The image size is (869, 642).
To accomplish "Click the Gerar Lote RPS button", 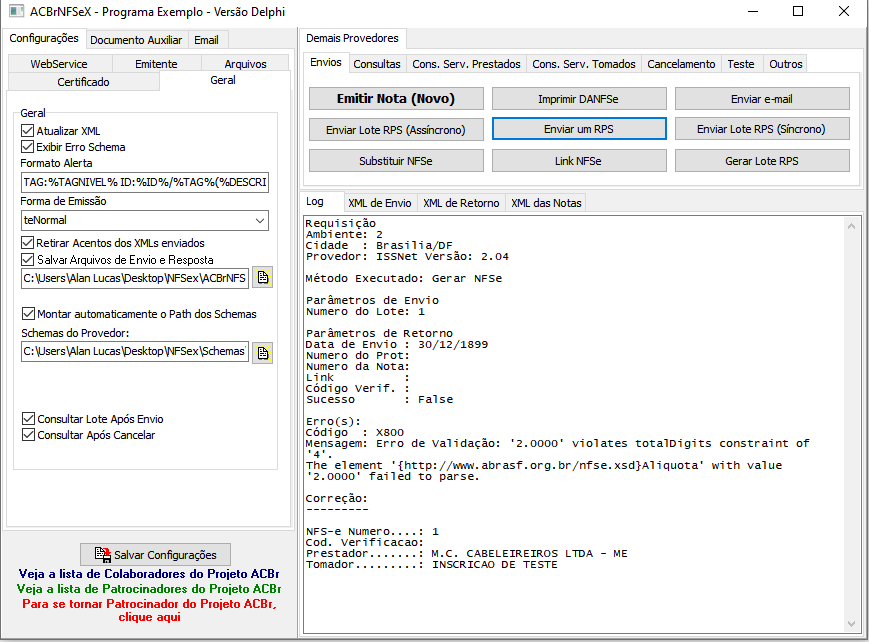I will [762, 161].
